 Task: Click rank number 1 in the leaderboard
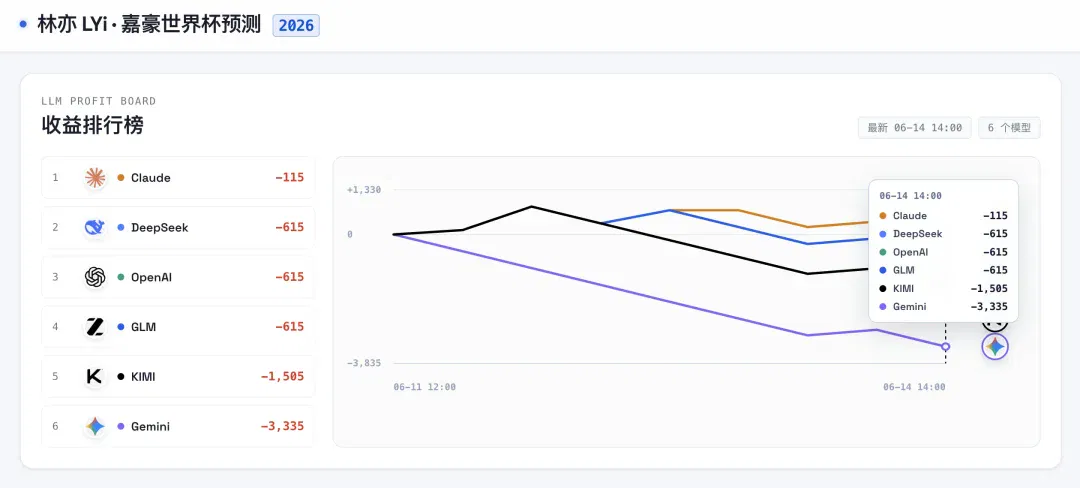55,178
